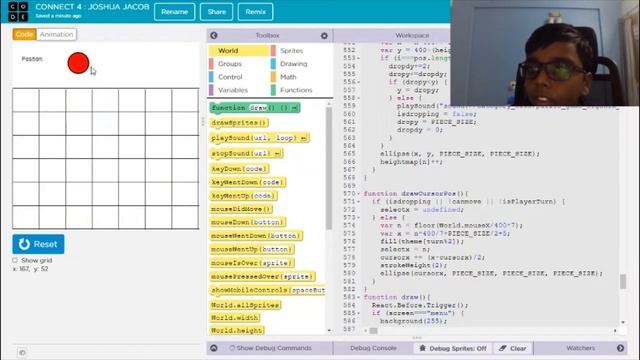This screenshot has height=360, width=640.
Task: Click the World.height block
Action: (237, 330)
